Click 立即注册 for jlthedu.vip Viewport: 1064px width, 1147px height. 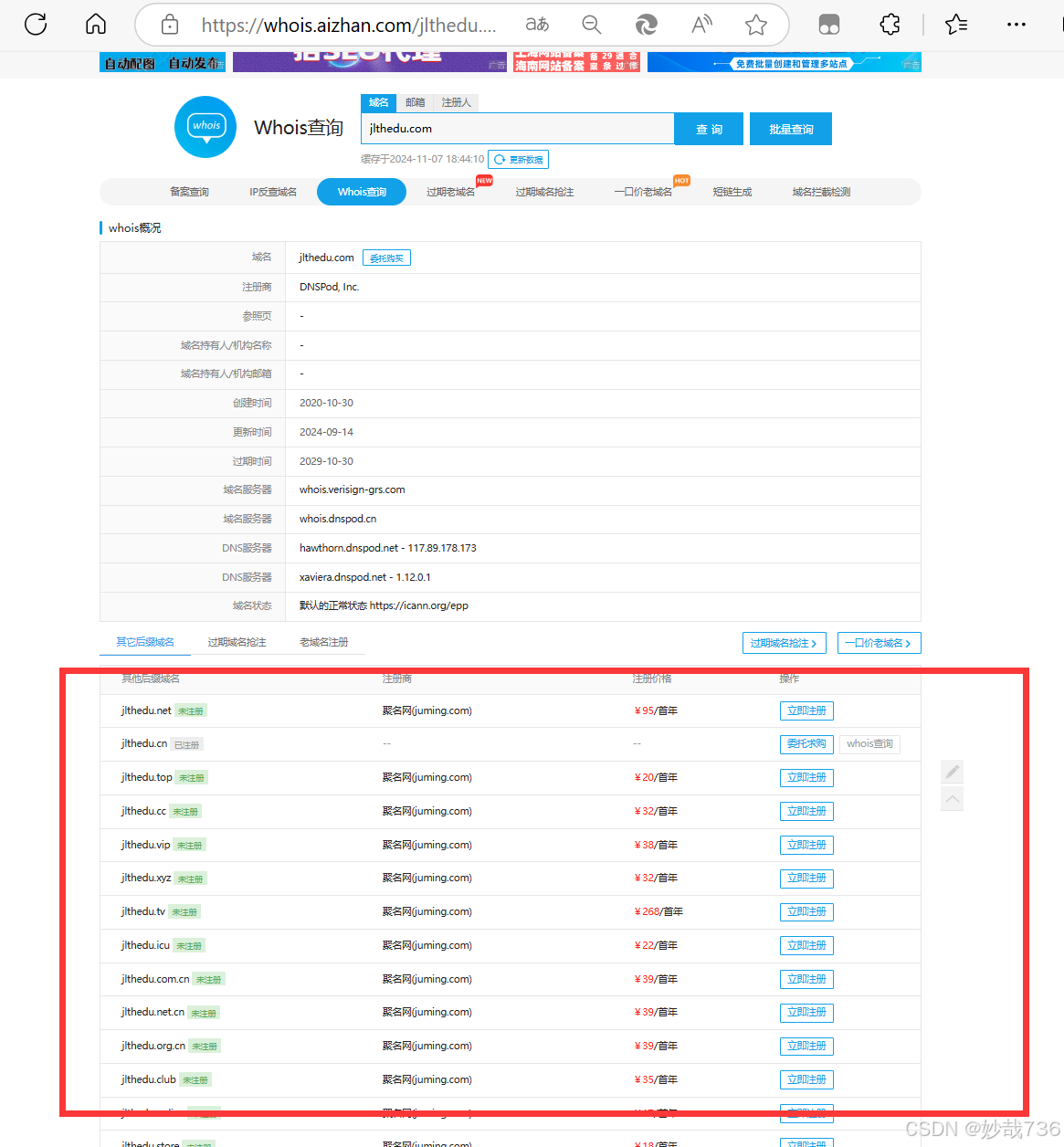(806, 845)
